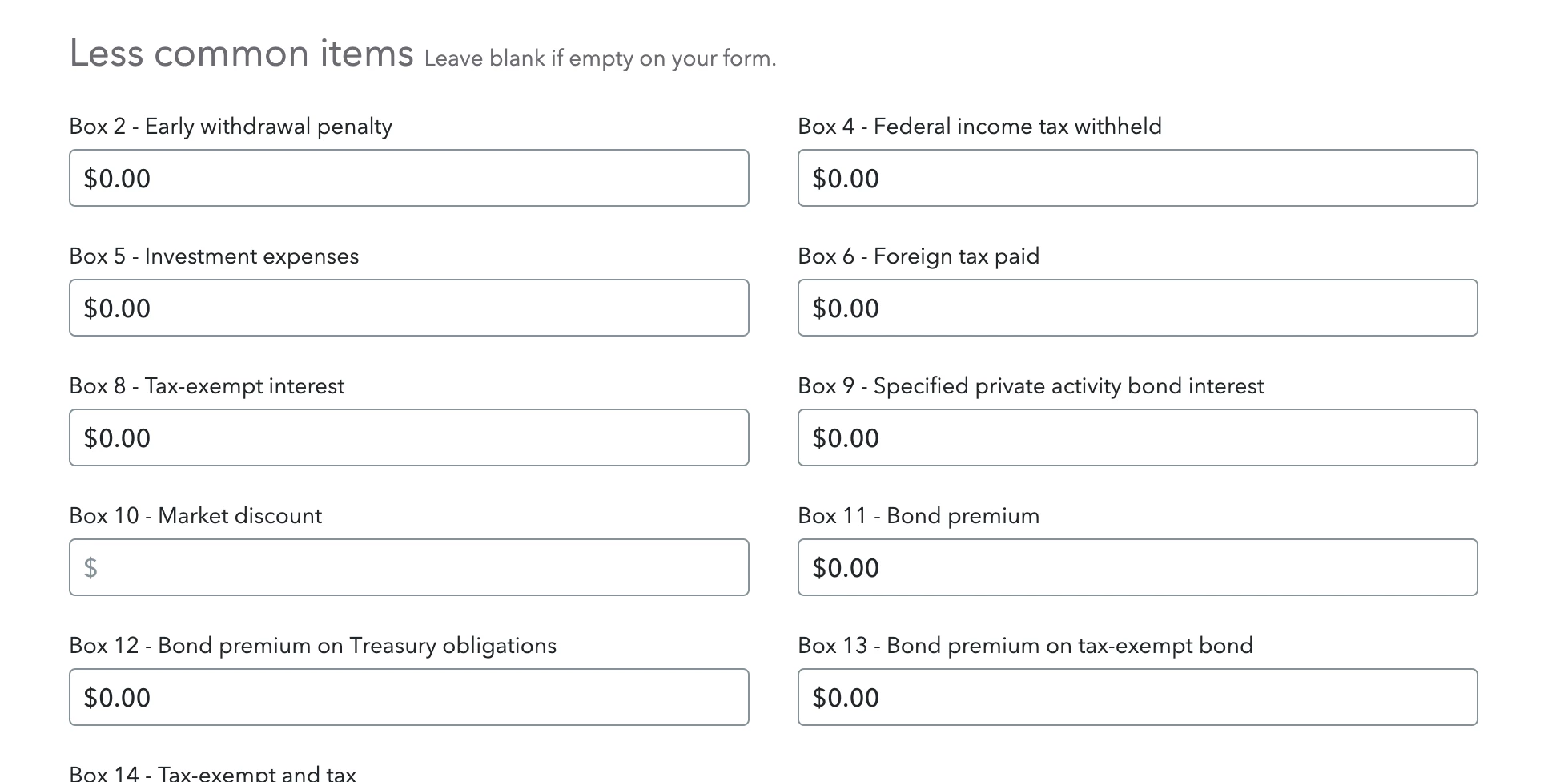Focus the Box 12 Treasury obligations bond premium field
The image size is (1568, 782).
click(408, 697)
